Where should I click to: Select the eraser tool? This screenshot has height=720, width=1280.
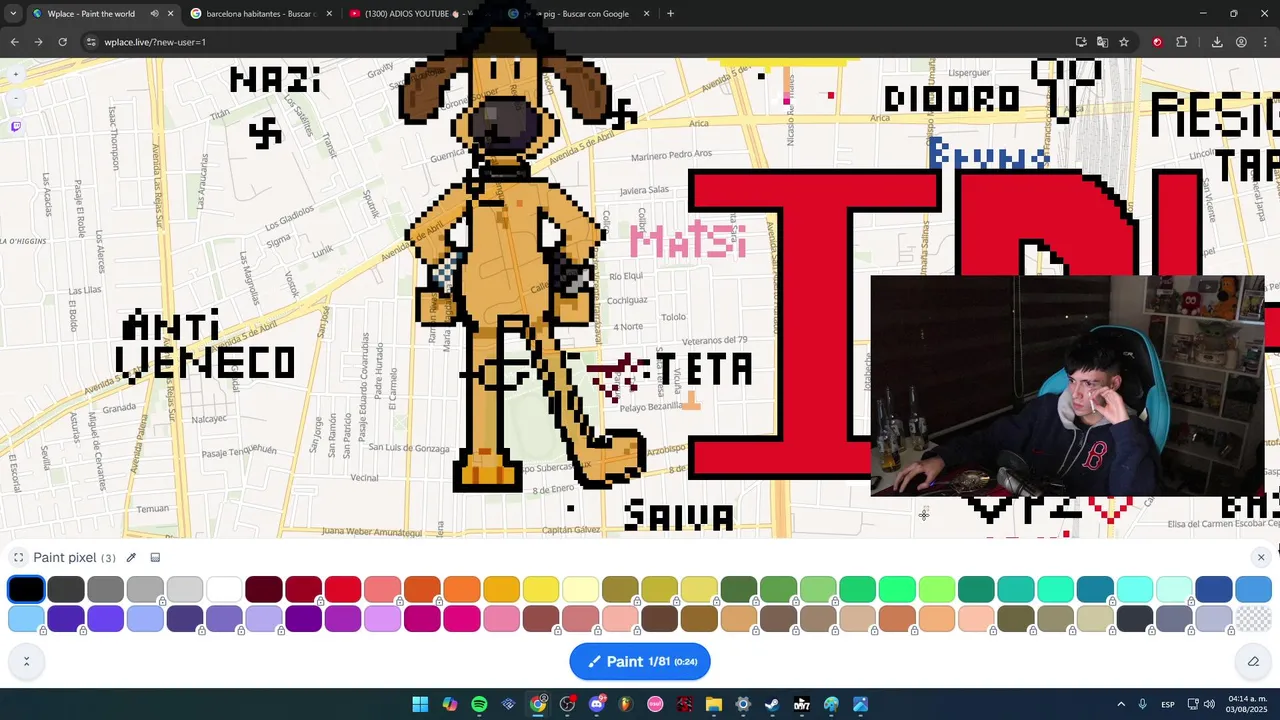tap(1253, 661)
